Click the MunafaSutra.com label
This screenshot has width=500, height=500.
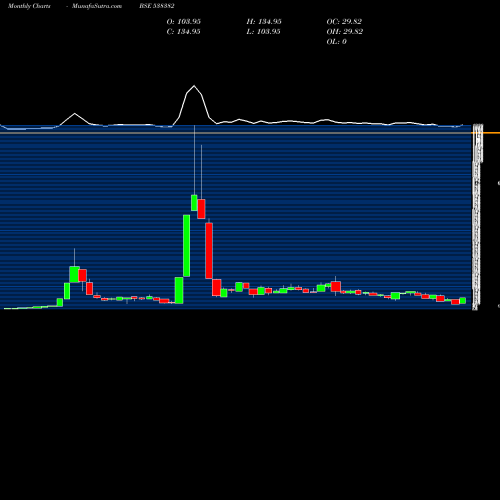(97, 6)
